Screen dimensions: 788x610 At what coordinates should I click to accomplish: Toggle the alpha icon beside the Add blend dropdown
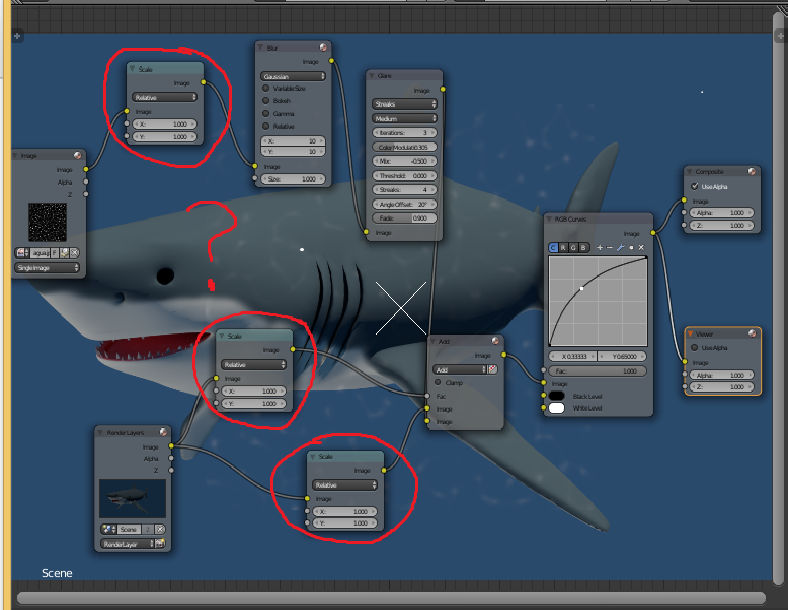[x=492, y=370]
